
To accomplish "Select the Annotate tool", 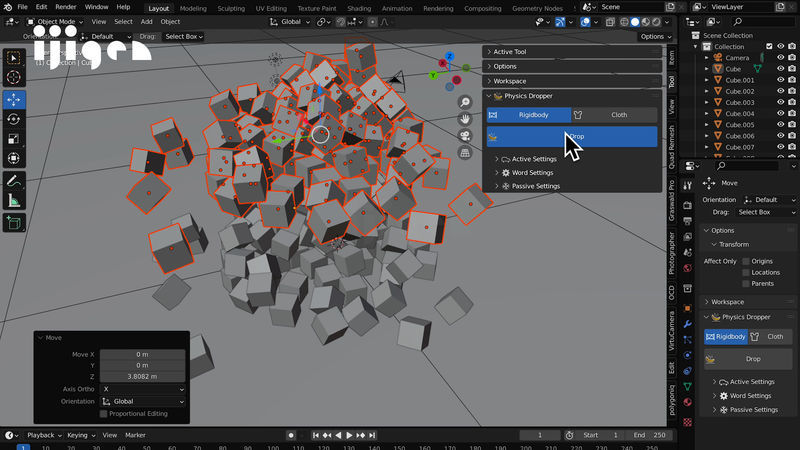I will coord(14,181).
